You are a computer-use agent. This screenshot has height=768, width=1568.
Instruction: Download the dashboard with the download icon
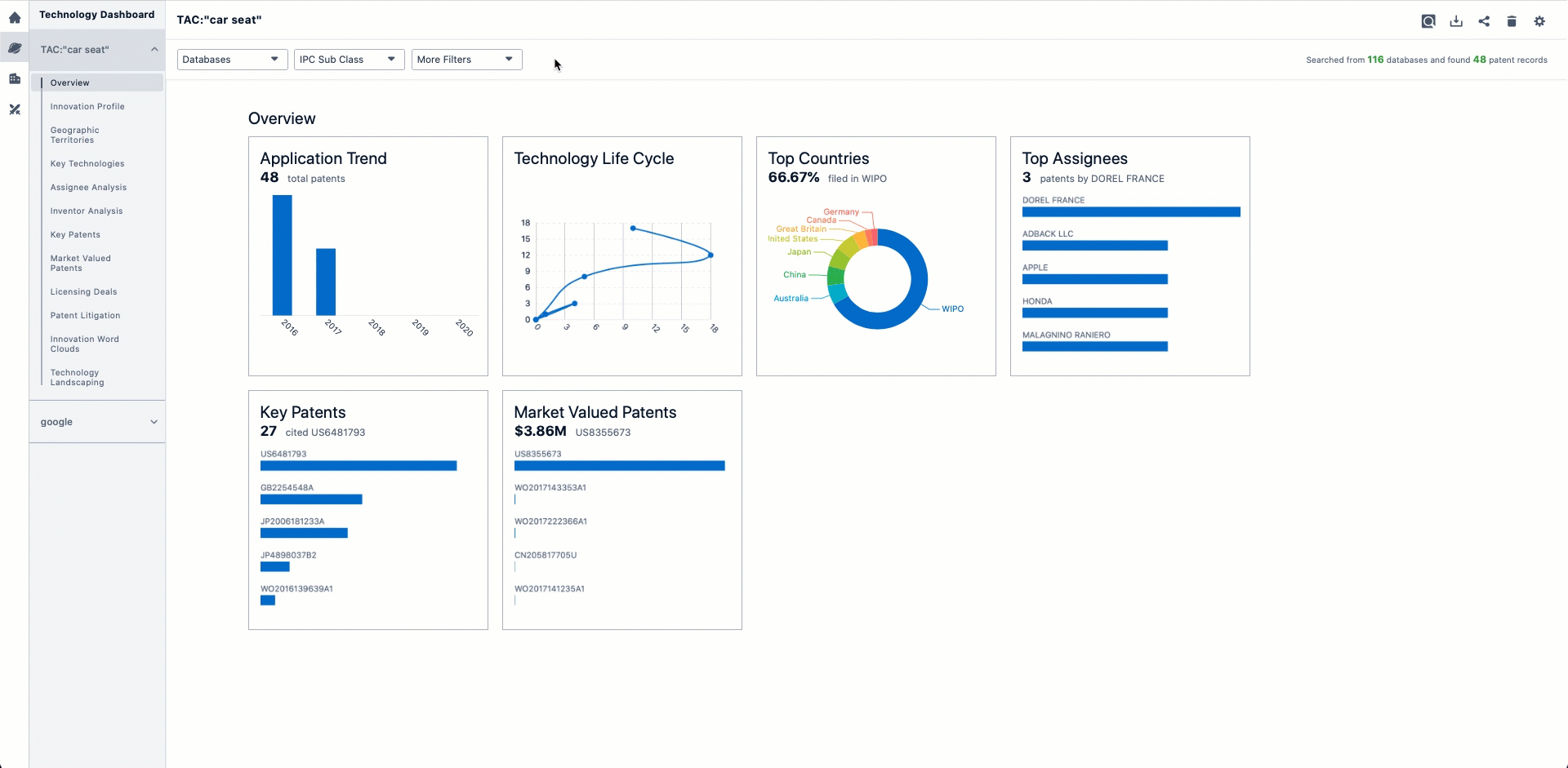coord(1455,21)
